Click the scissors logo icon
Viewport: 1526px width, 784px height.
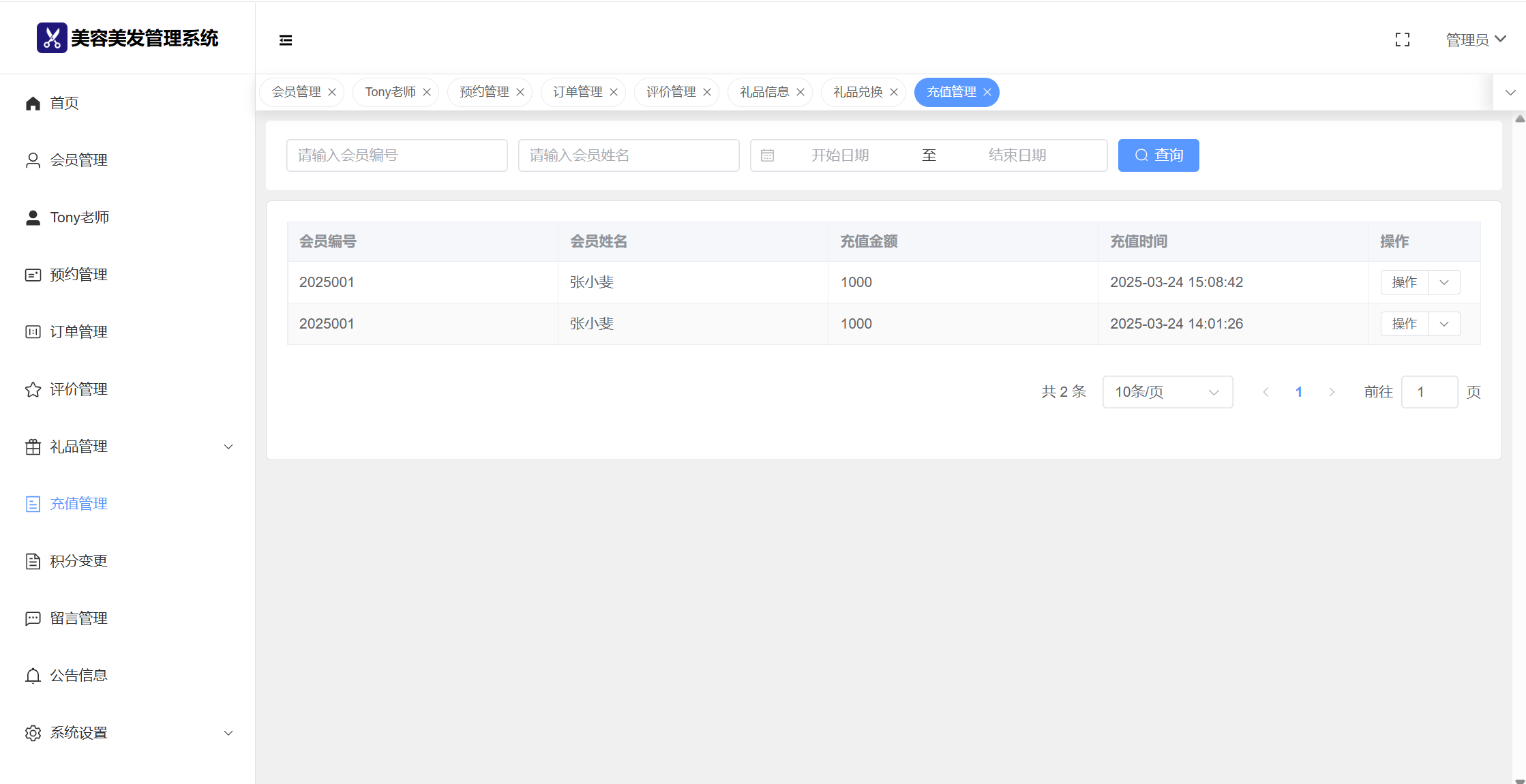click(52, 38)
